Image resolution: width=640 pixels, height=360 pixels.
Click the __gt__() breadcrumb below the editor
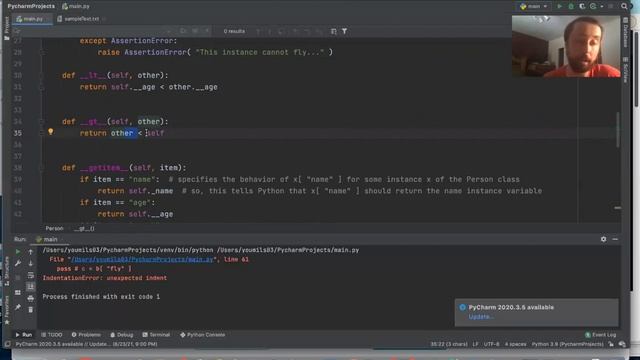[84, 229]
